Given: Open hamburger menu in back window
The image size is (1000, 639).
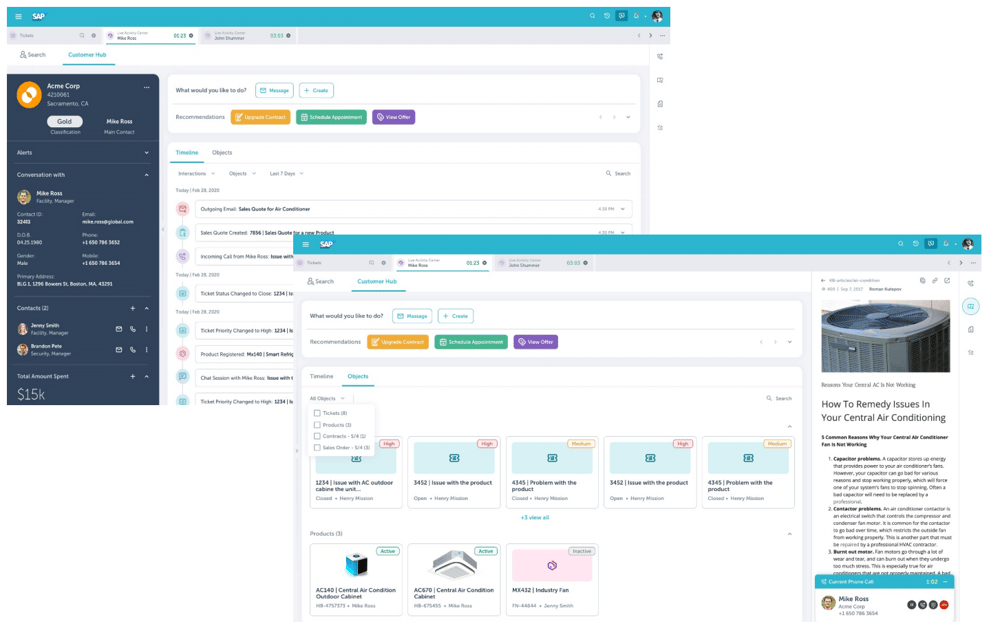Looking at the screenshot, I should tap(18, 17).
